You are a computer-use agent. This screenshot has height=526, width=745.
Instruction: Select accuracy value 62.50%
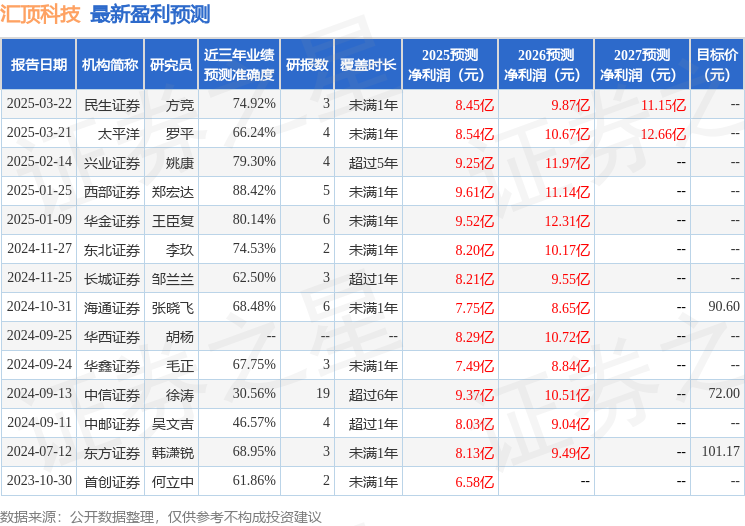[x=254, y=277]
